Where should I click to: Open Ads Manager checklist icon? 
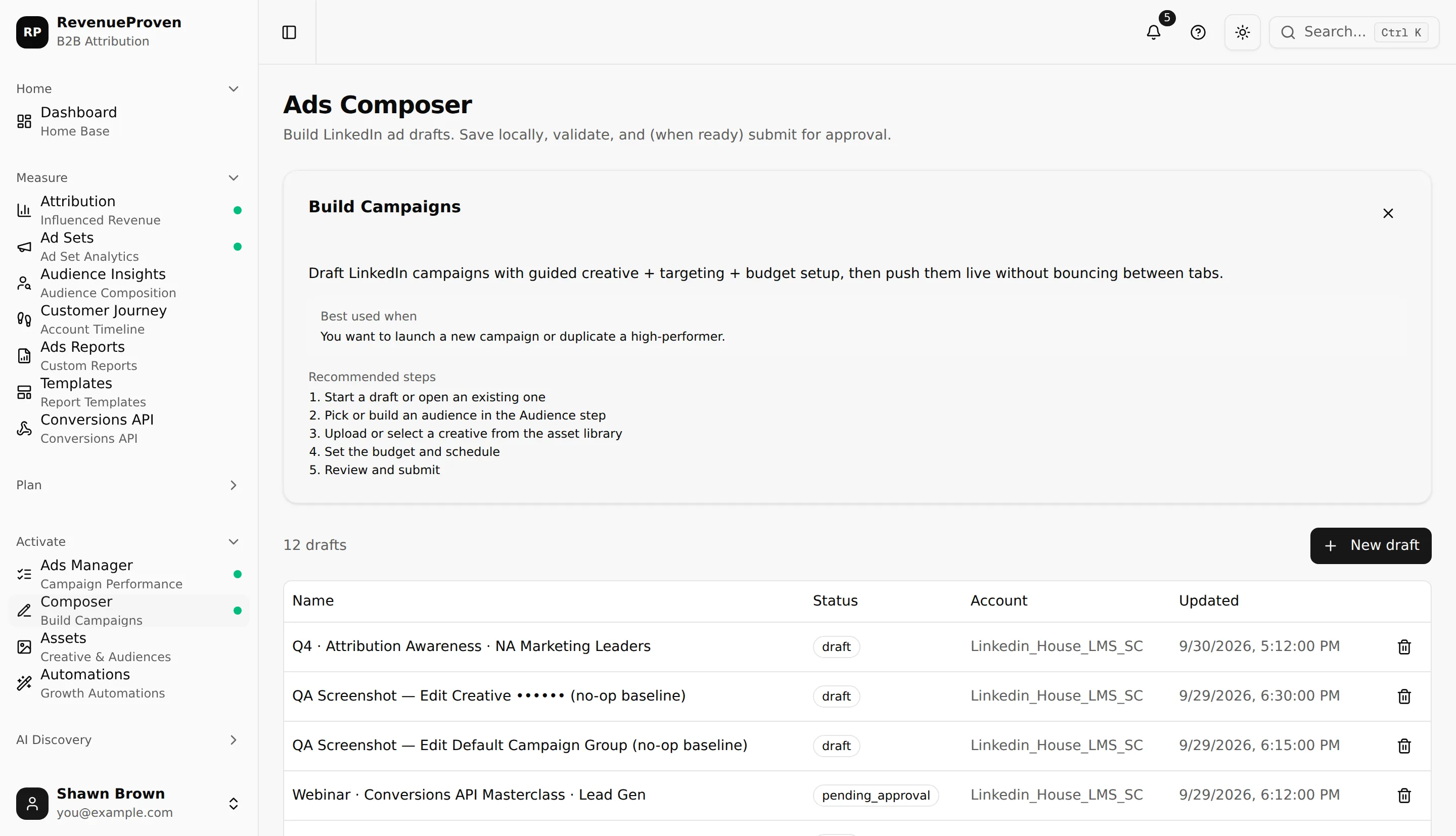(x=24, y=574)
